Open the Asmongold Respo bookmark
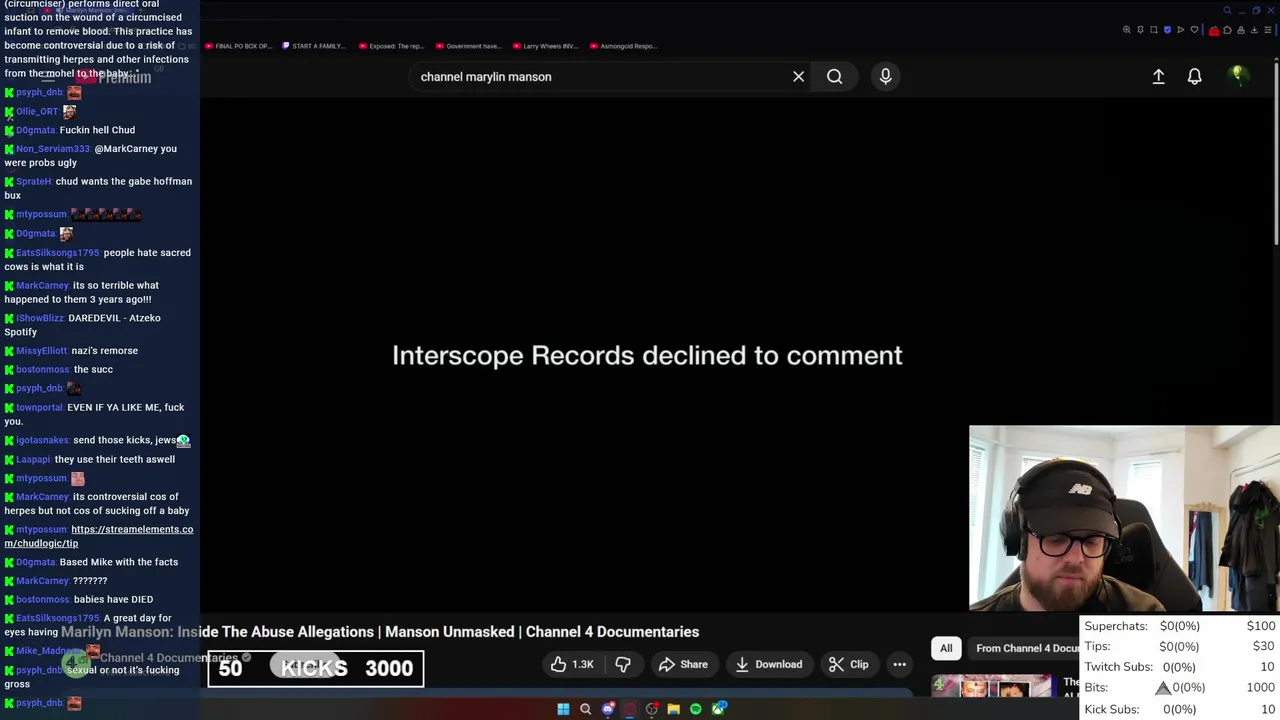 coord(623,46)
